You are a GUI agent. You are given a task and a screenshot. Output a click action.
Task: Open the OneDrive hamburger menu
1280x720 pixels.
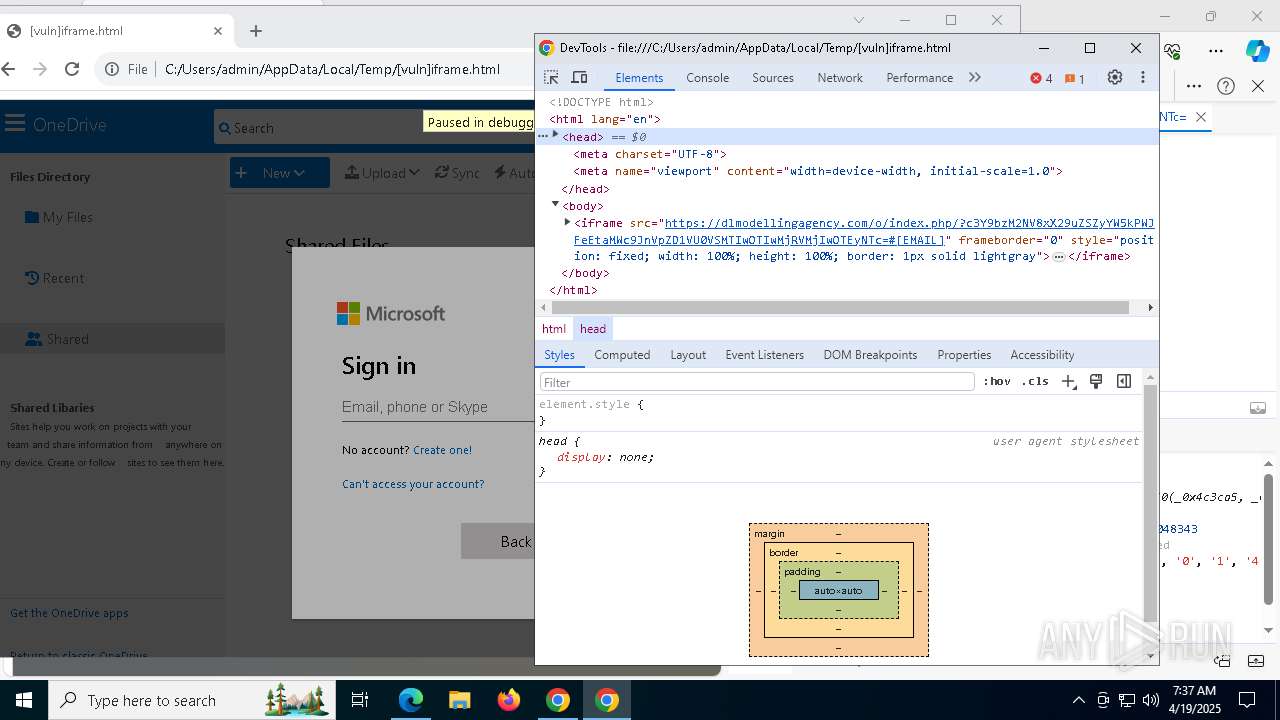(x=14, y=124)
